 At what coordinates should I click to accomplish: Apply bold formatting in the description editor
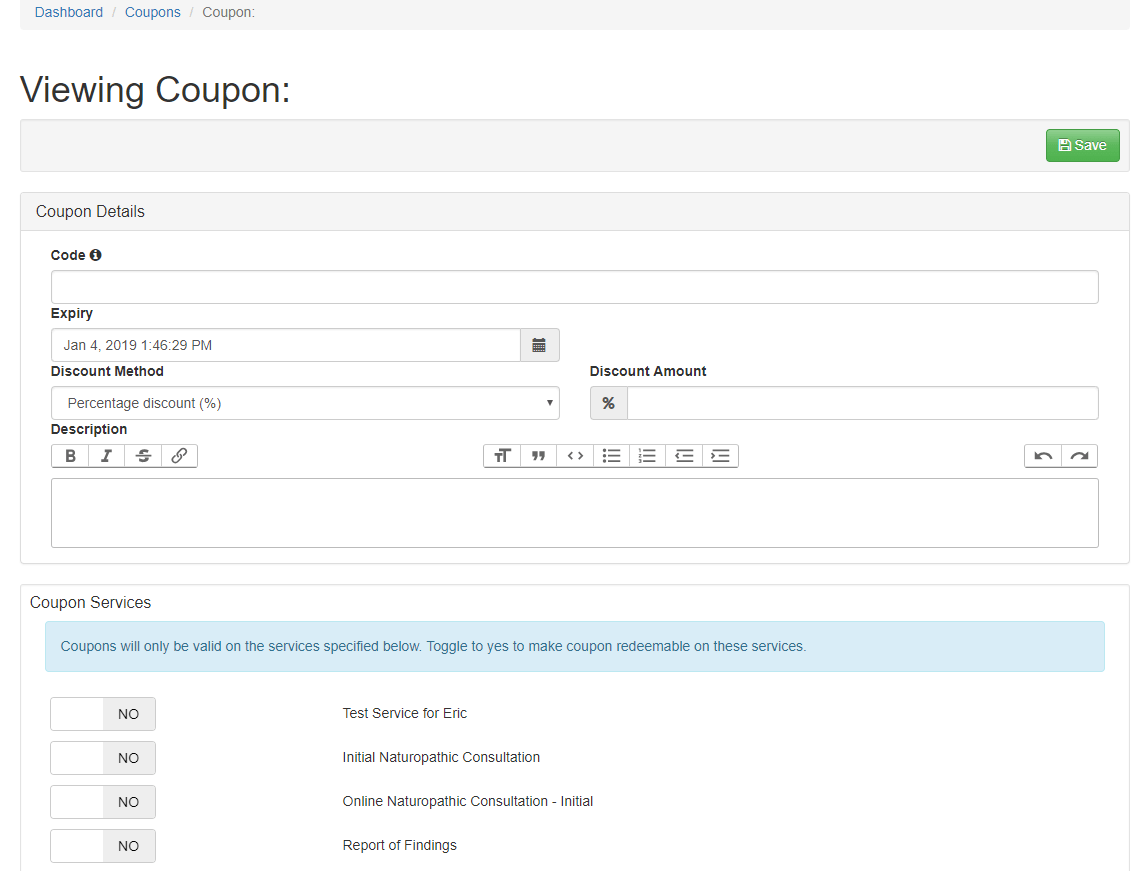click(x=69, y=455)
